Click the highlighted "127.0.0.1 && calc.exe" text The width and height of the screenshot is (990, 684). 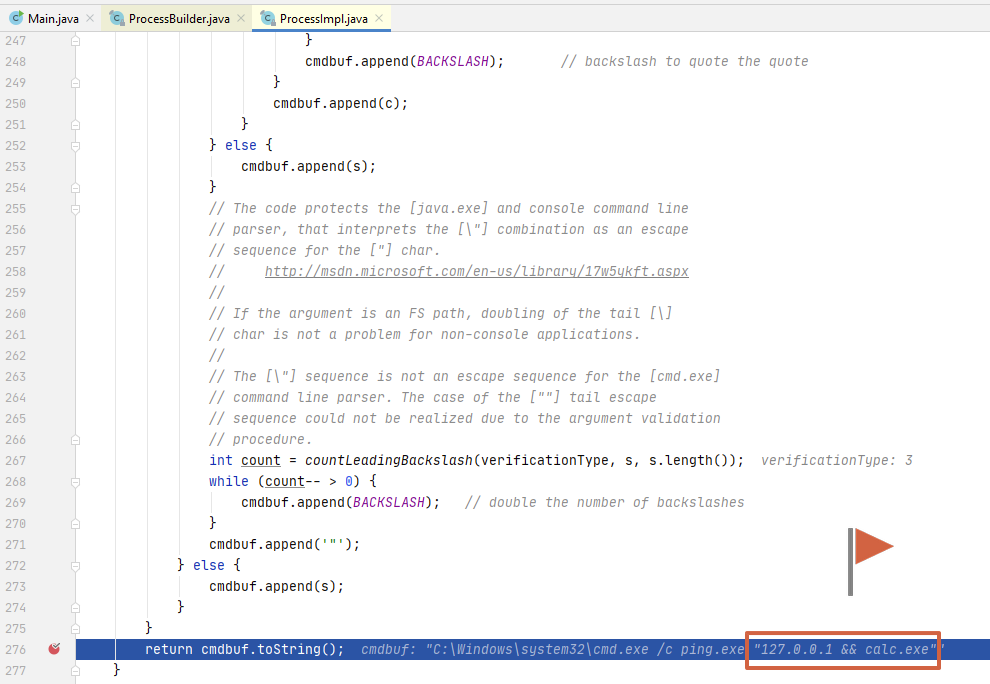[x=842, y=649]
